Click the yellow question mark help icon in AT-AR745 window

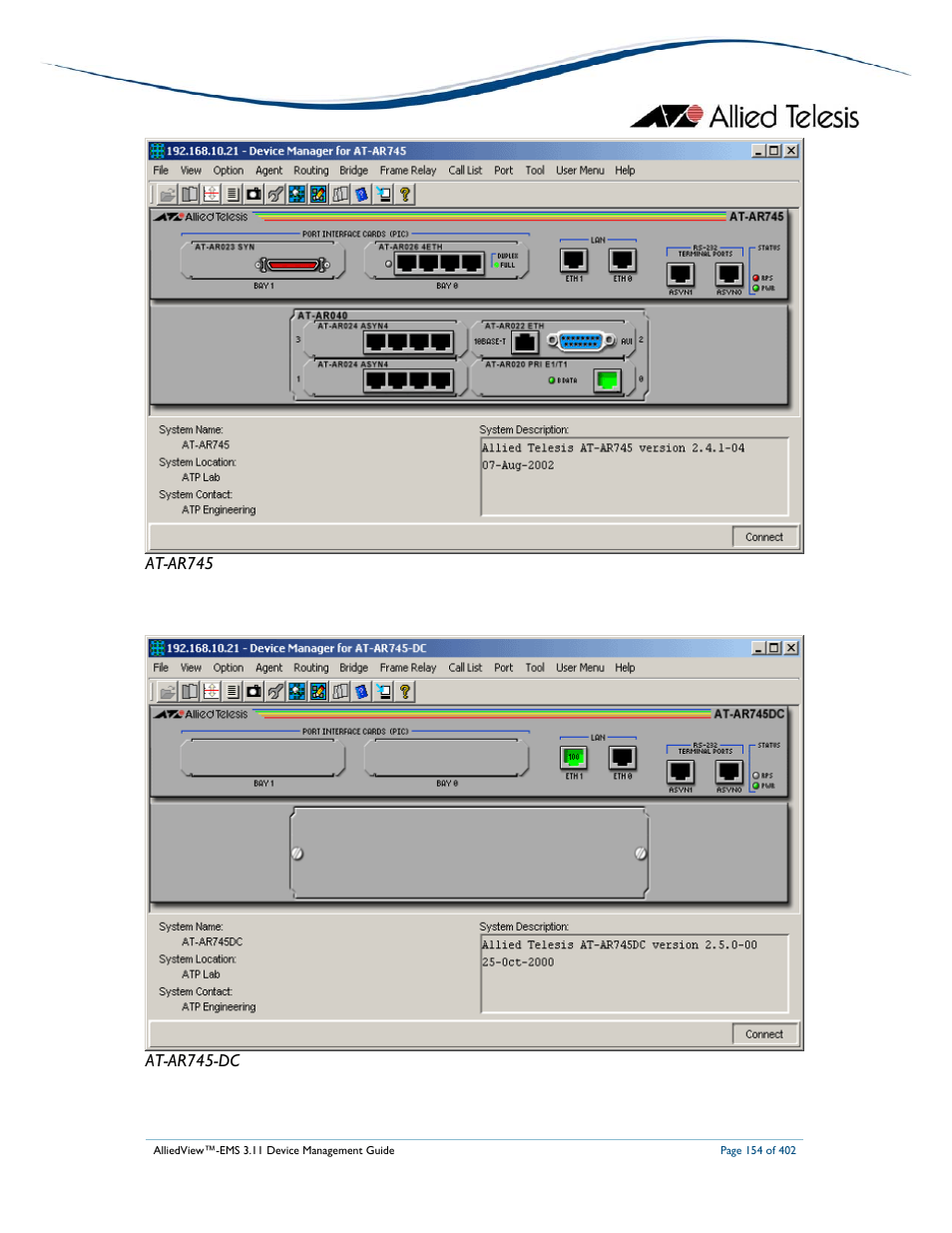(x=405, y=195)
